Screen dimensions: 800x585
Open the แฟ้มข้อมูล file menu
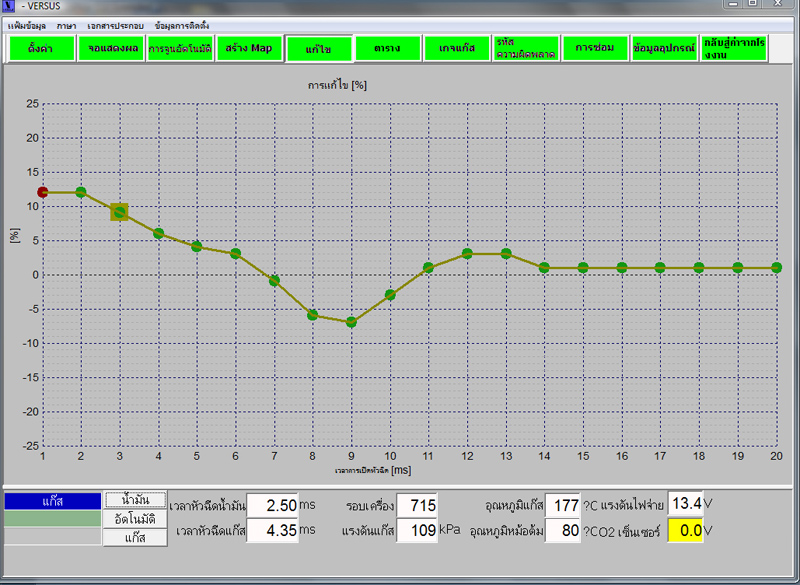point(27,26)
